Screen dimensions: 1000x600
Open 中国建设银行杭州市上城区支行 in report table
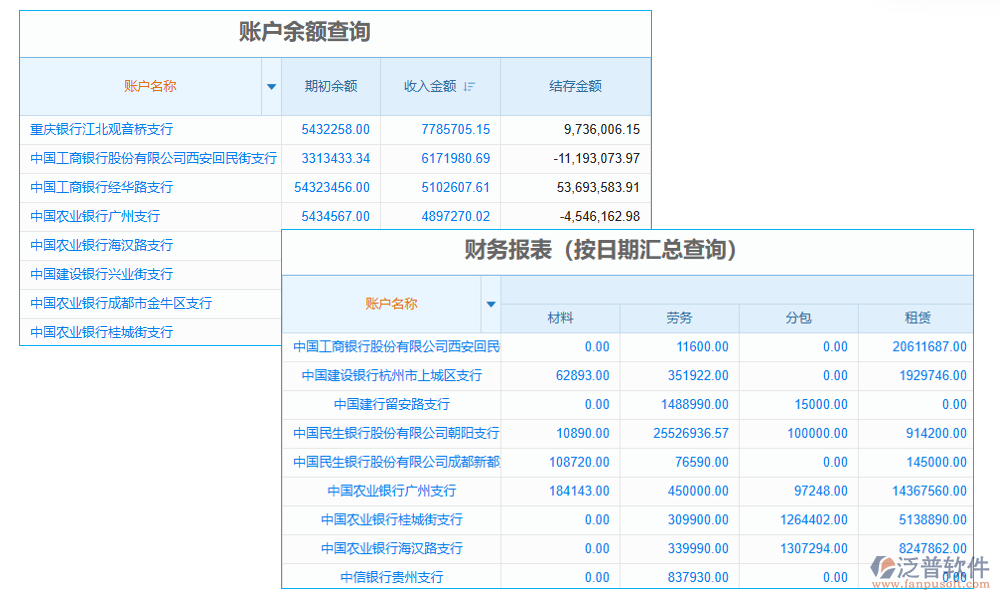tap(390, 375)
